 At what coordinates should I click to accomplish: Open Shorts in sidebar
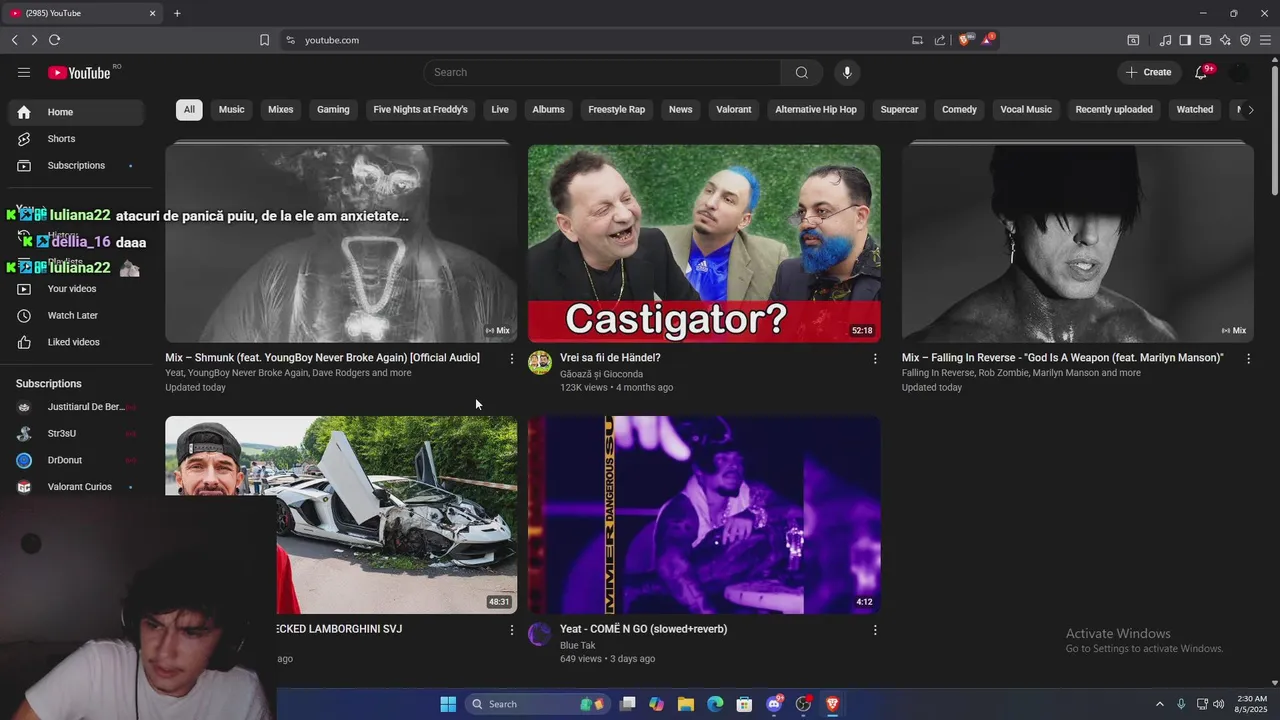(76, 139)
